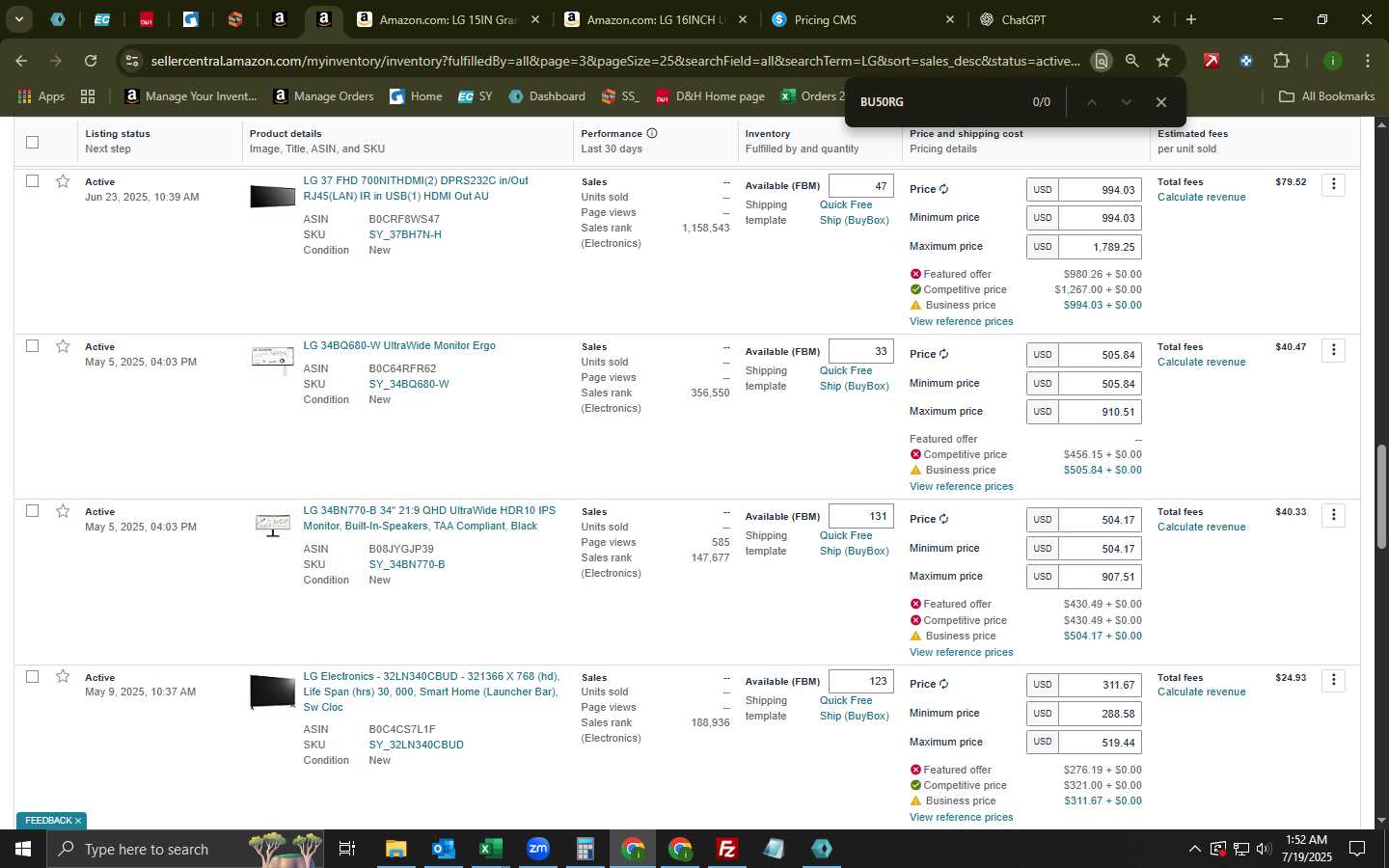
Task: Open Zoom from the taskbar
Action: coord(537,849)
